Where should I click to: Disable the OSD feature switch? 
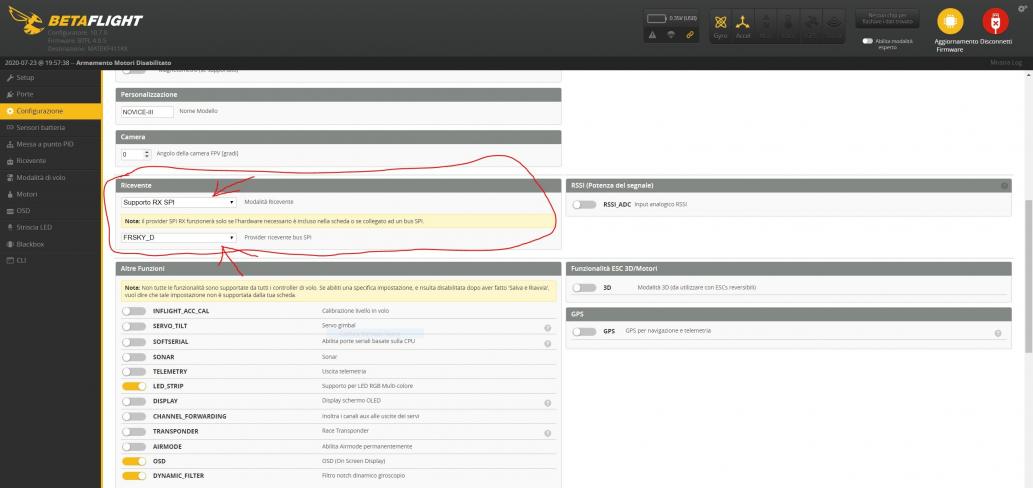coord(134,461)
